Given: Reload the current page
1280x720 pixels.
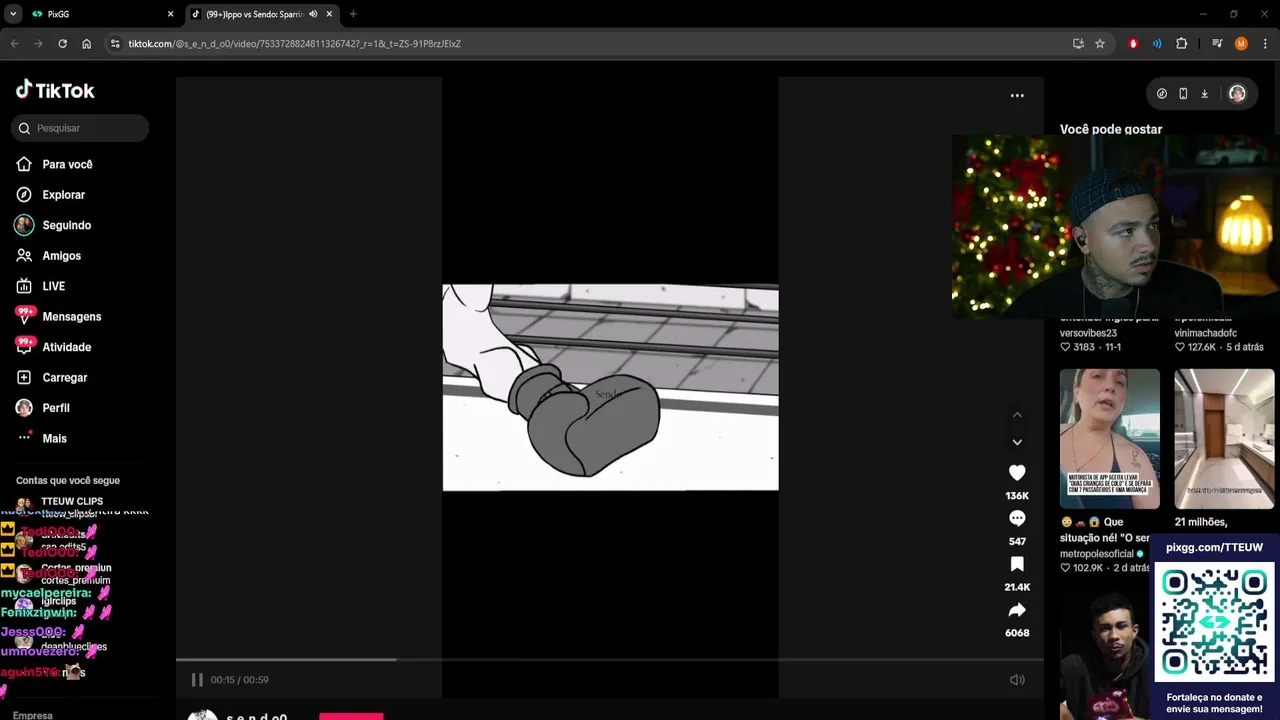Looking at the screenshot, I should 62,44.
